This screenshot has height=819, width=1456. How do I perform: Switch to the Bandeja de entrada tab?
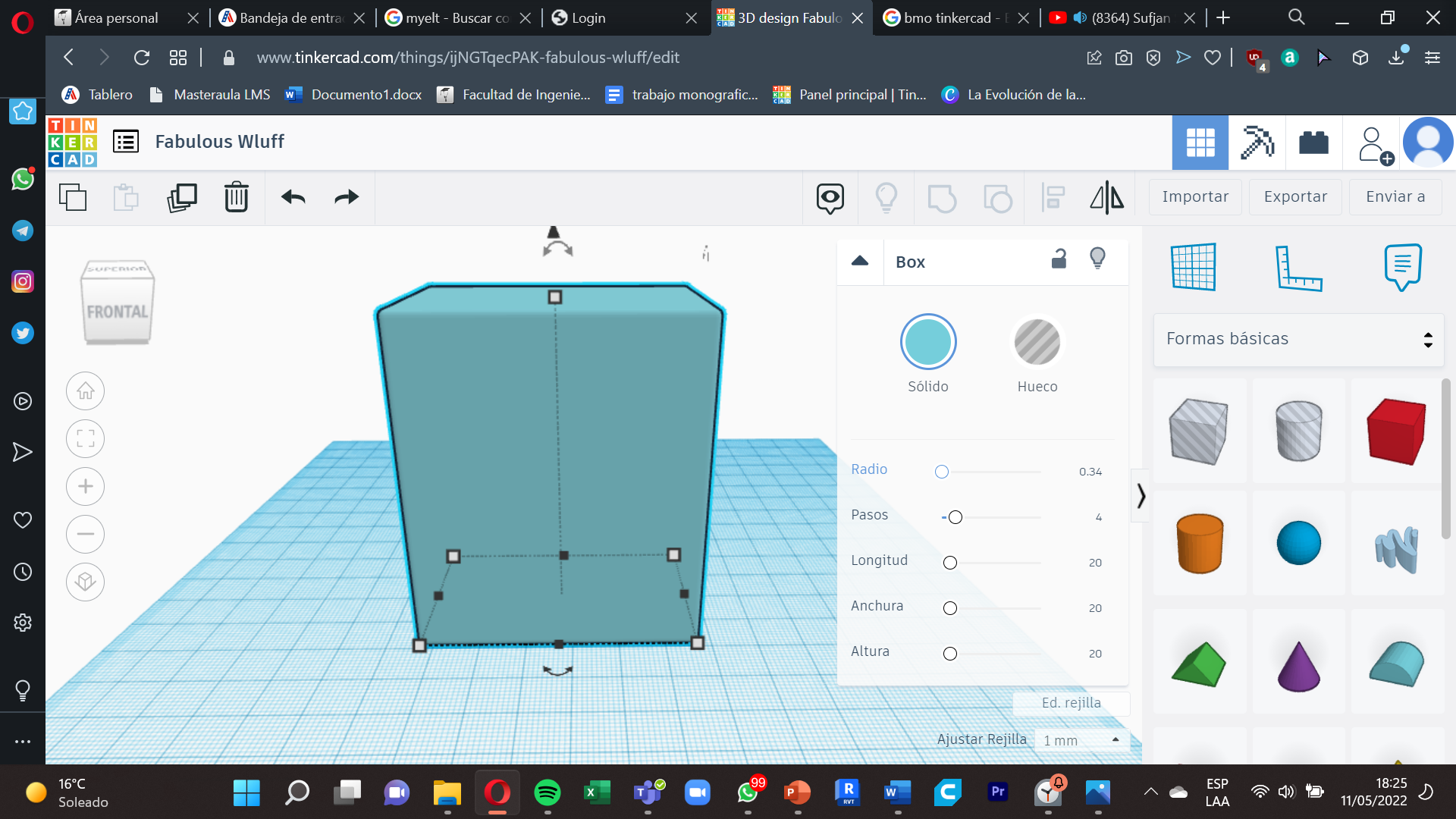[x=291, y=18]
